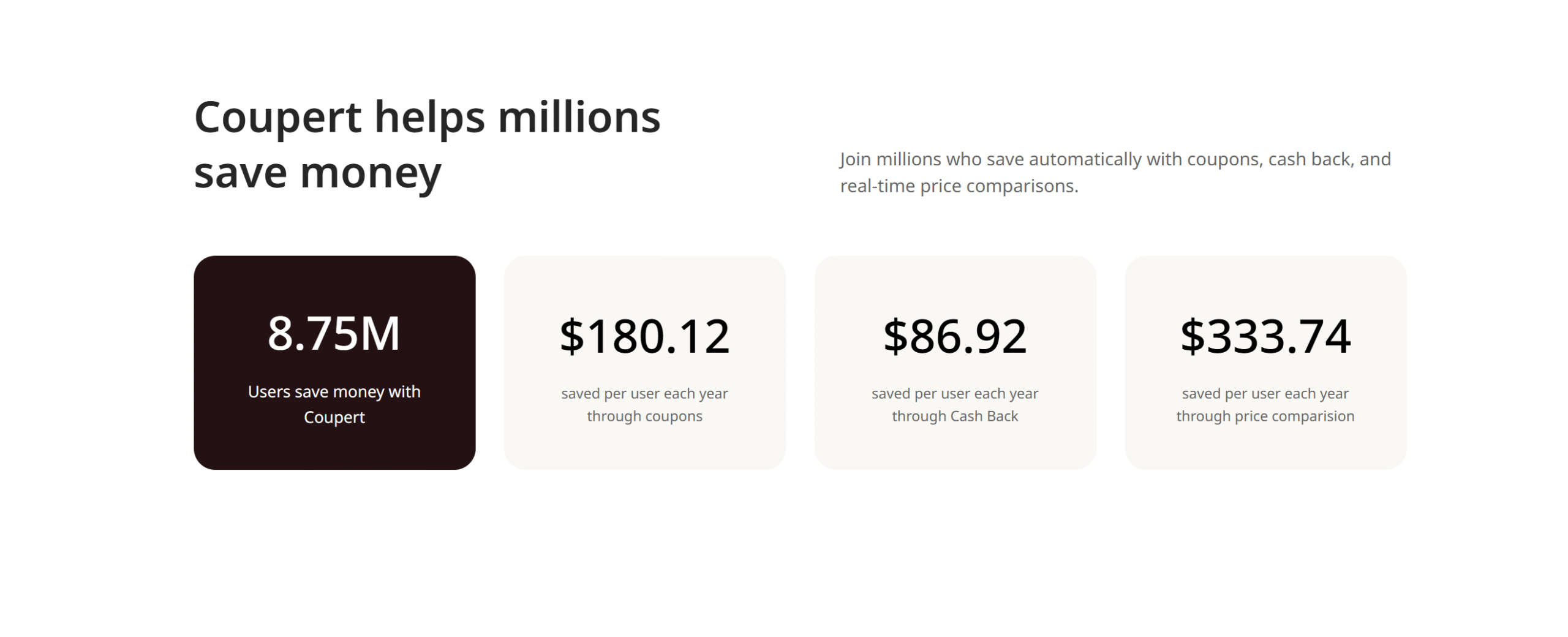Screen dimensions: 1568x637
Task: Click the word 'Coupert' inside dark card
Action: tap(334, 418)
